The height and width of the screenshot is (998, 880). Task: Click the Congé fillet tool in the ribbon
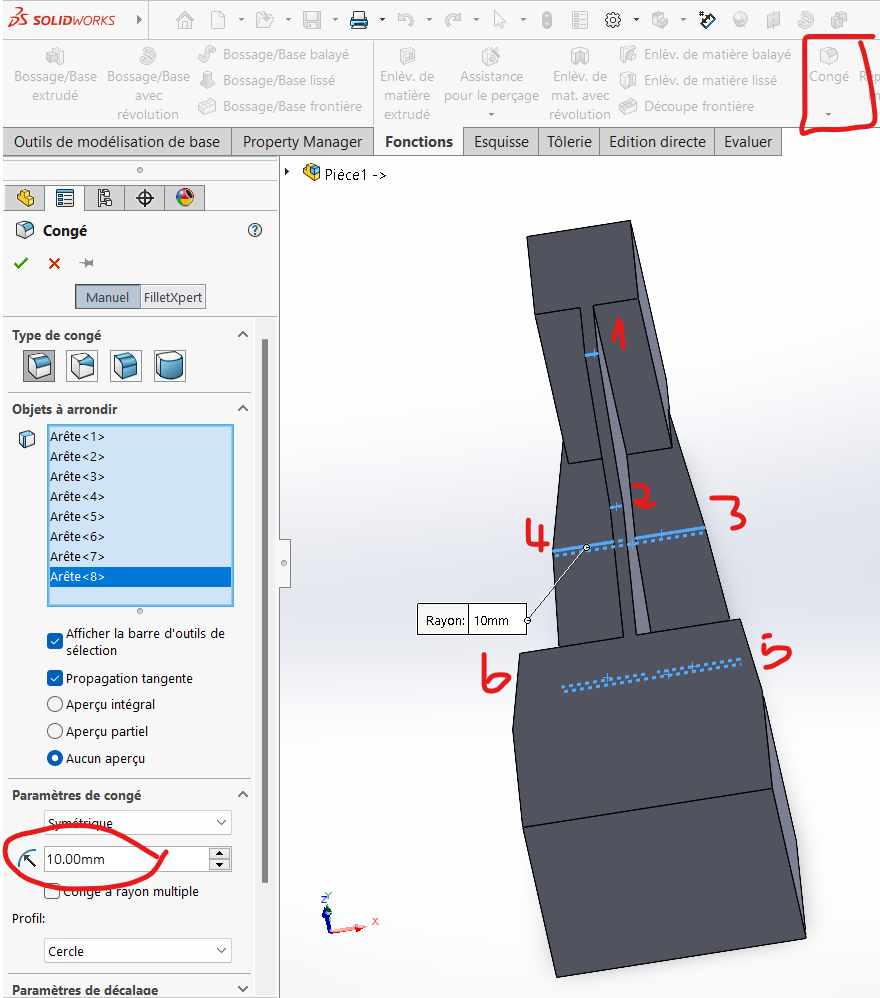[828, 66]
